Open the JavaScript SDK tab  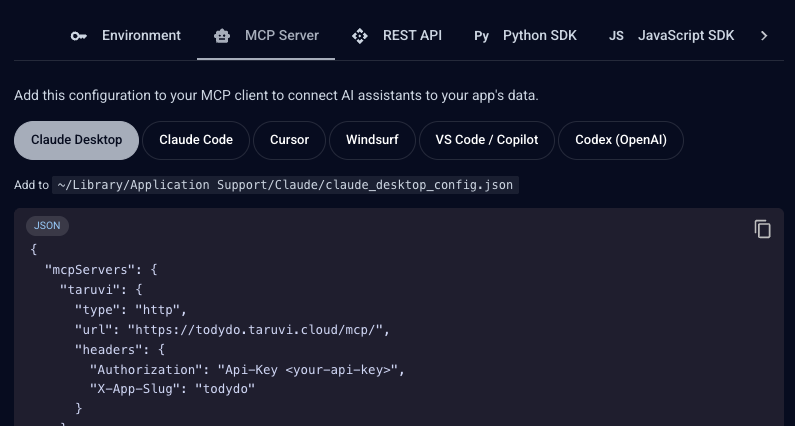[x=671, y=36]
